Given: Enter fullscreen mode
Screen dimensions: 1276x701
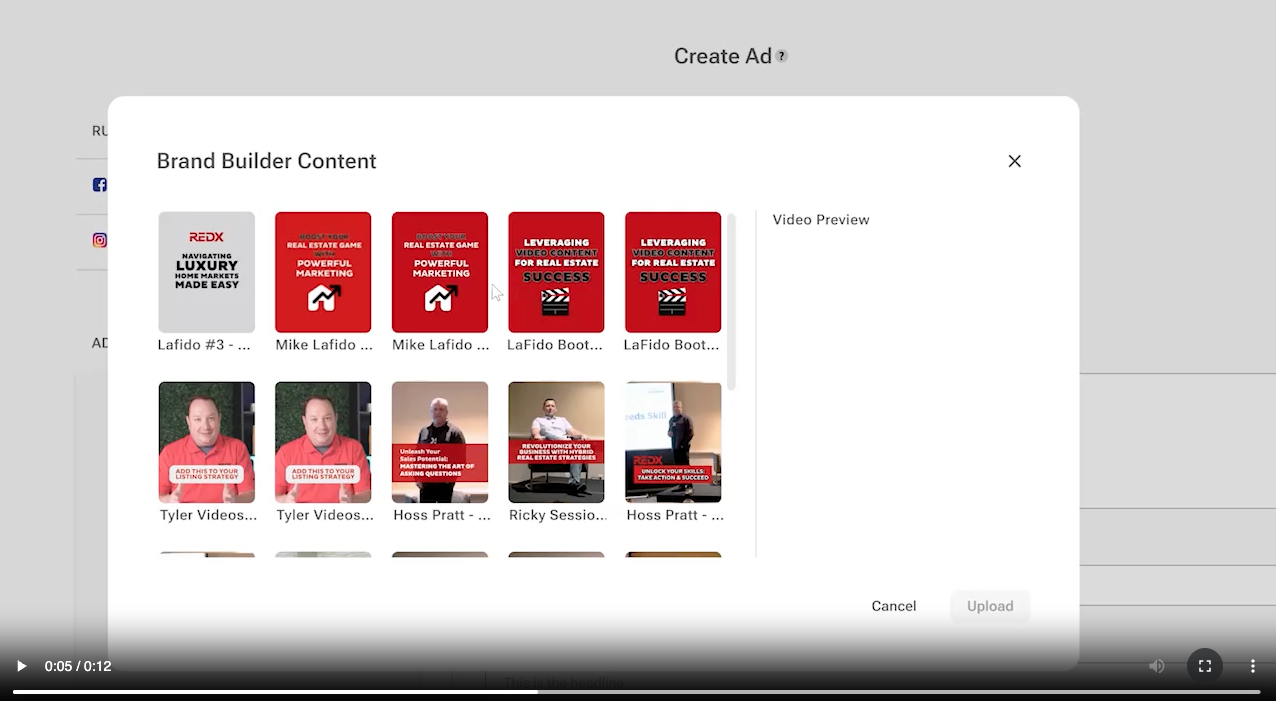Looking at the screenshot, I should click(1205, 666).
